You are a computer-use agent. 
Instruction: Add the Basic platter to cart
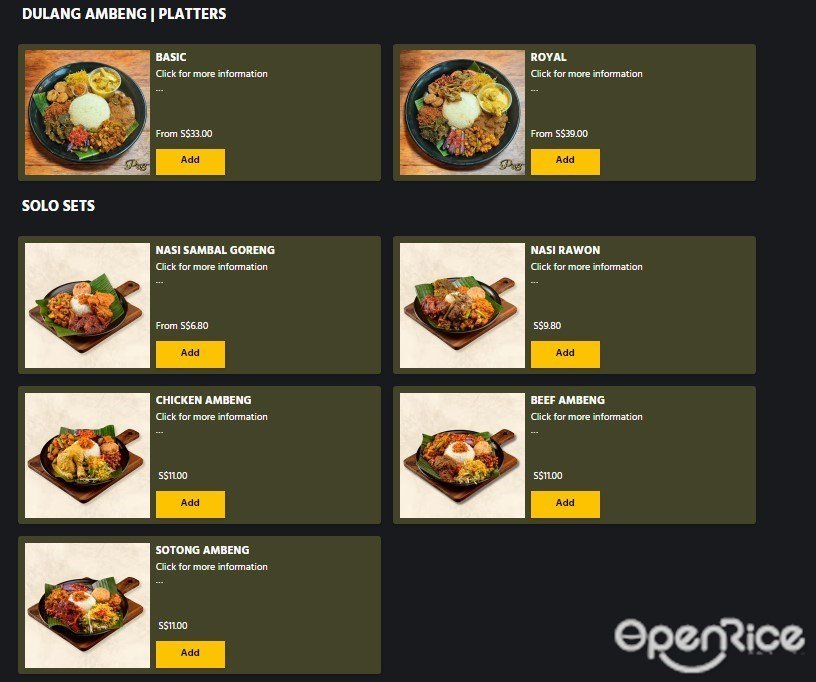[x=190, y=162]
